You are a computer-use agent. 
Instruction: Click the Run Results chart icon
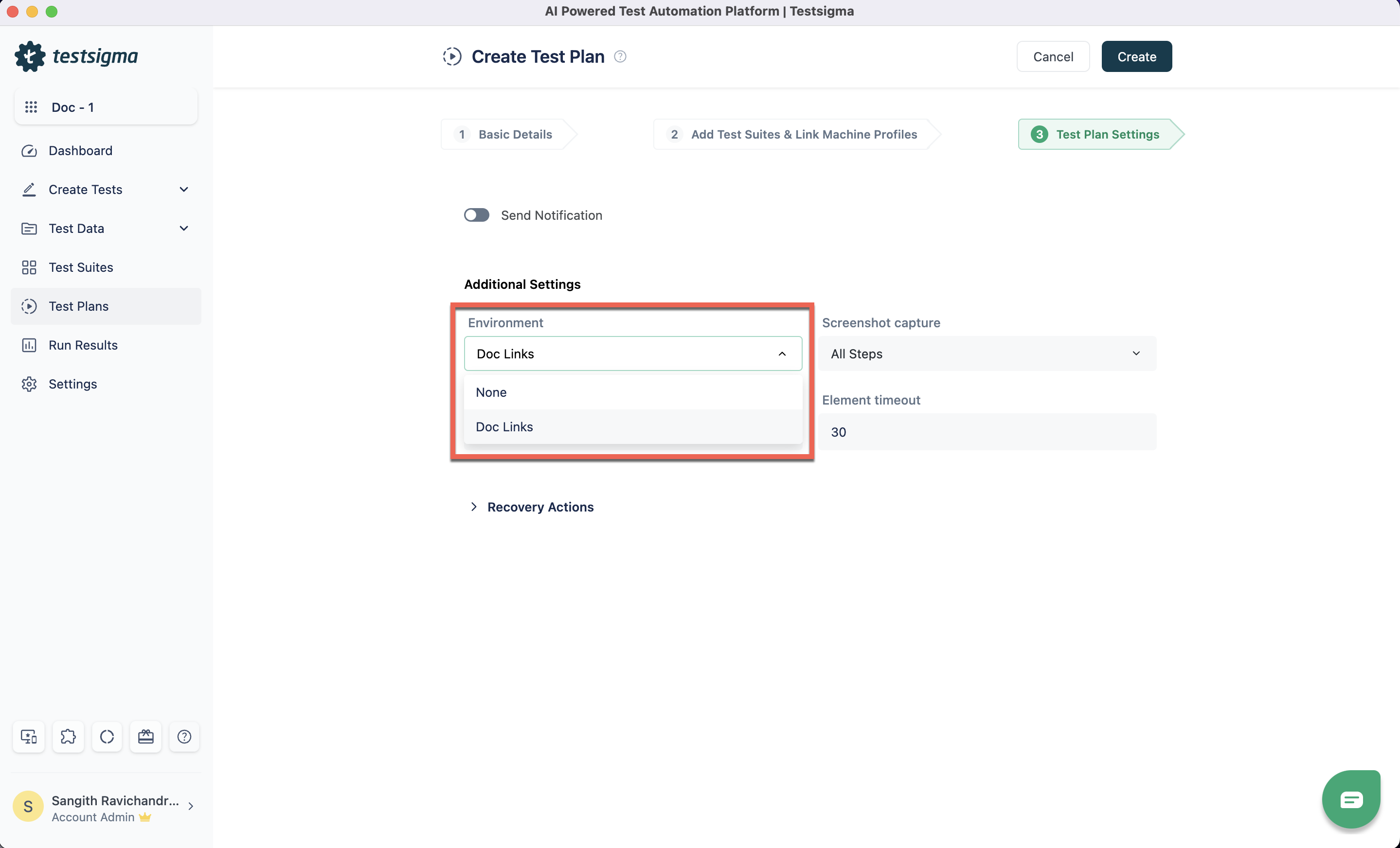pyautogui.click(x=29, y=345)
